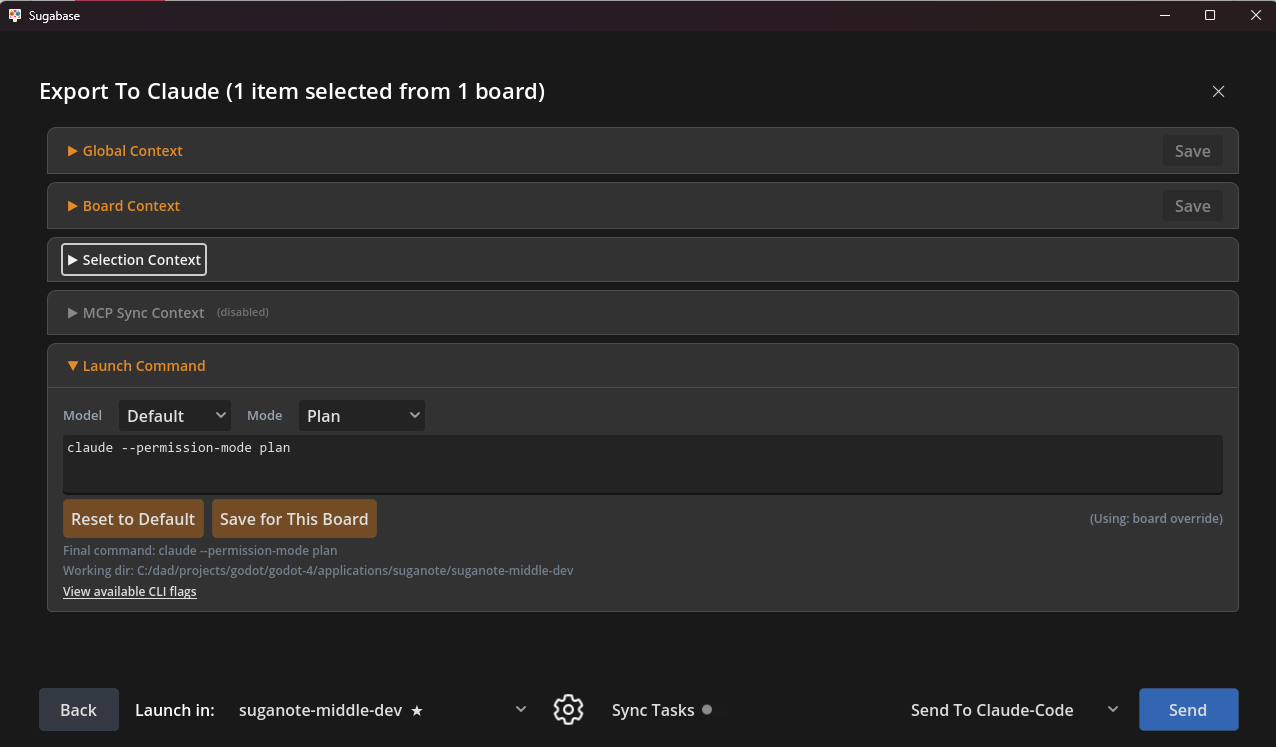This screenshot has width=1276, height=747.
Task: Open the Model dropdown
Action: click(175, 416)
